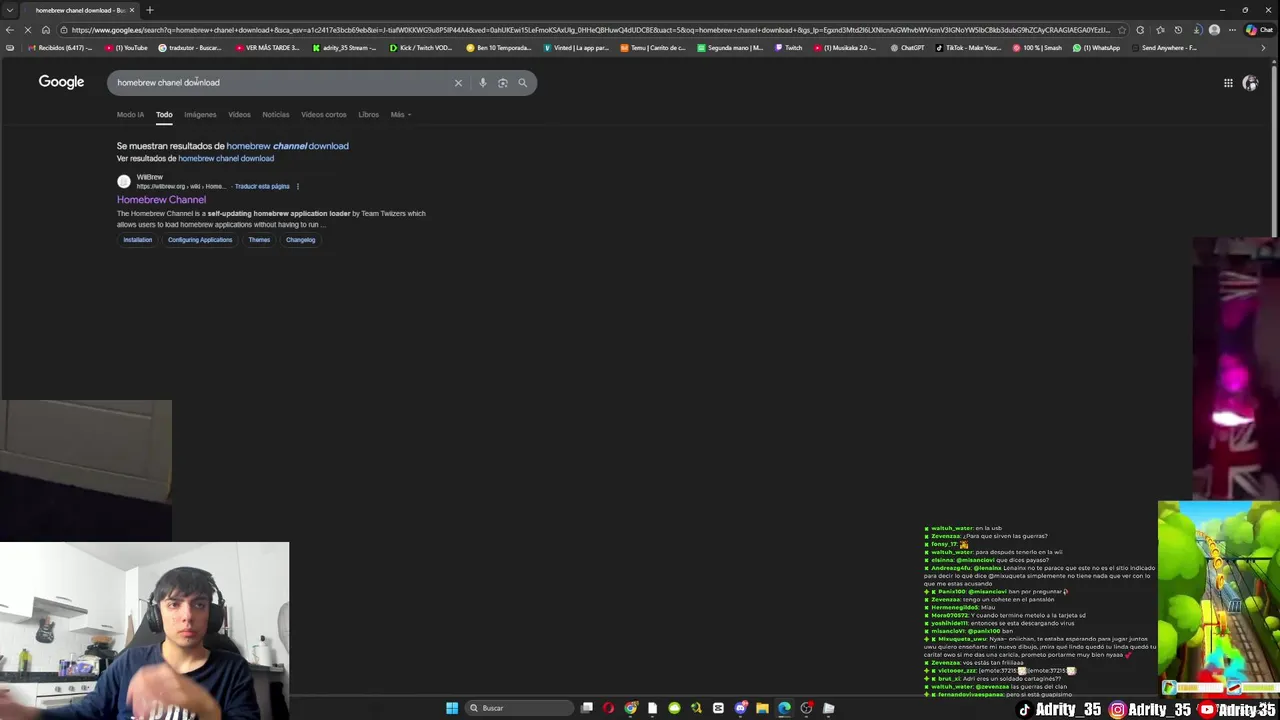Open the Themes sitelink
Screen dimensions: 1280x720
[x=259, y=240]
